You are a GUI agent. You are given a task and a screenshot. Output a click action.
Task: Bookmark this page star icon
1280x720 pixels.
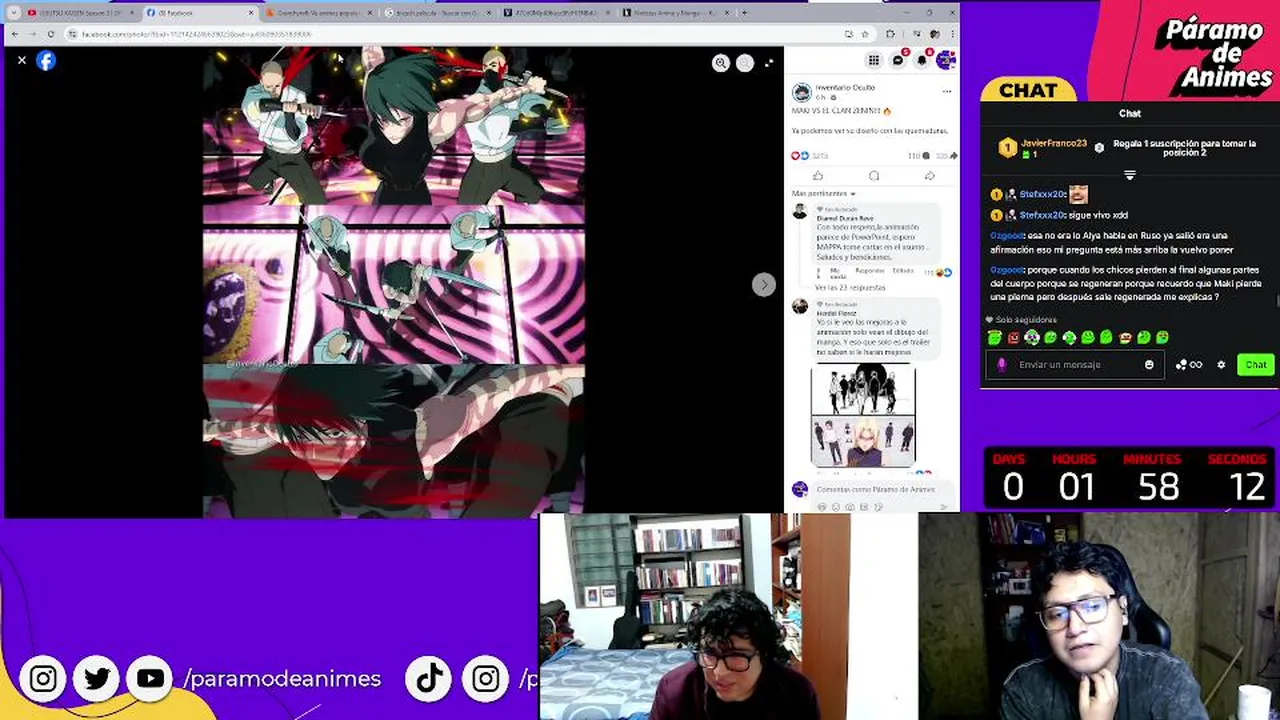click(x=865, y=34)
